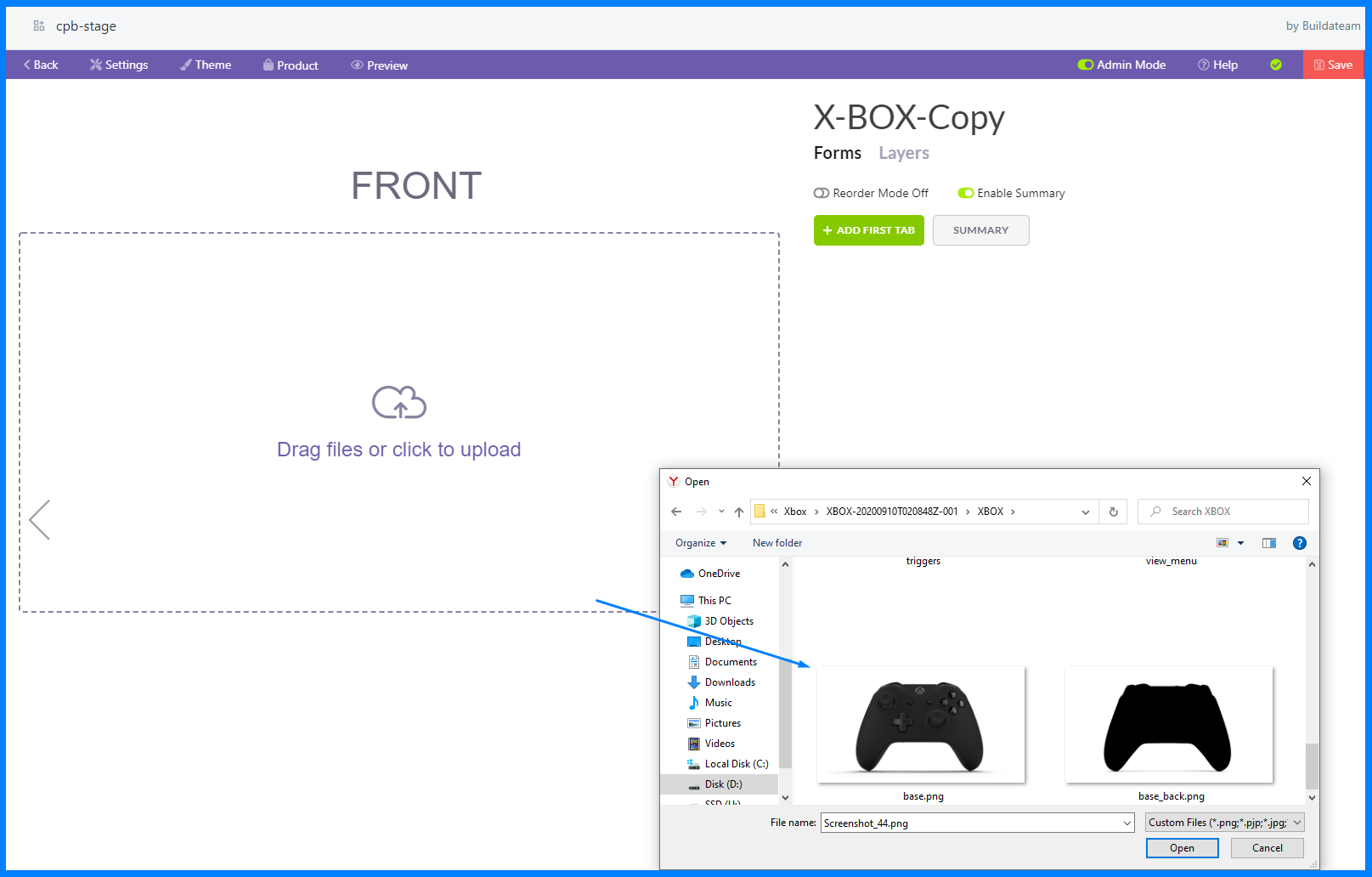The image size is (1372, 877).
Task: Click Drag files or click to upload
Action: click(x=399, y=450)
